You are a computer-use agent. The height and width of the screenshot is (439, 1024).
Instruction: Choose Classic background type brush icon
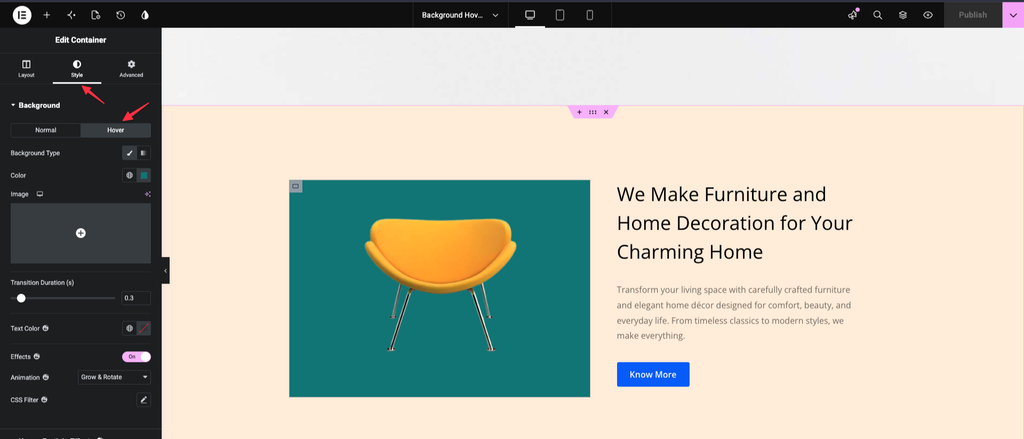click(129, 153)
